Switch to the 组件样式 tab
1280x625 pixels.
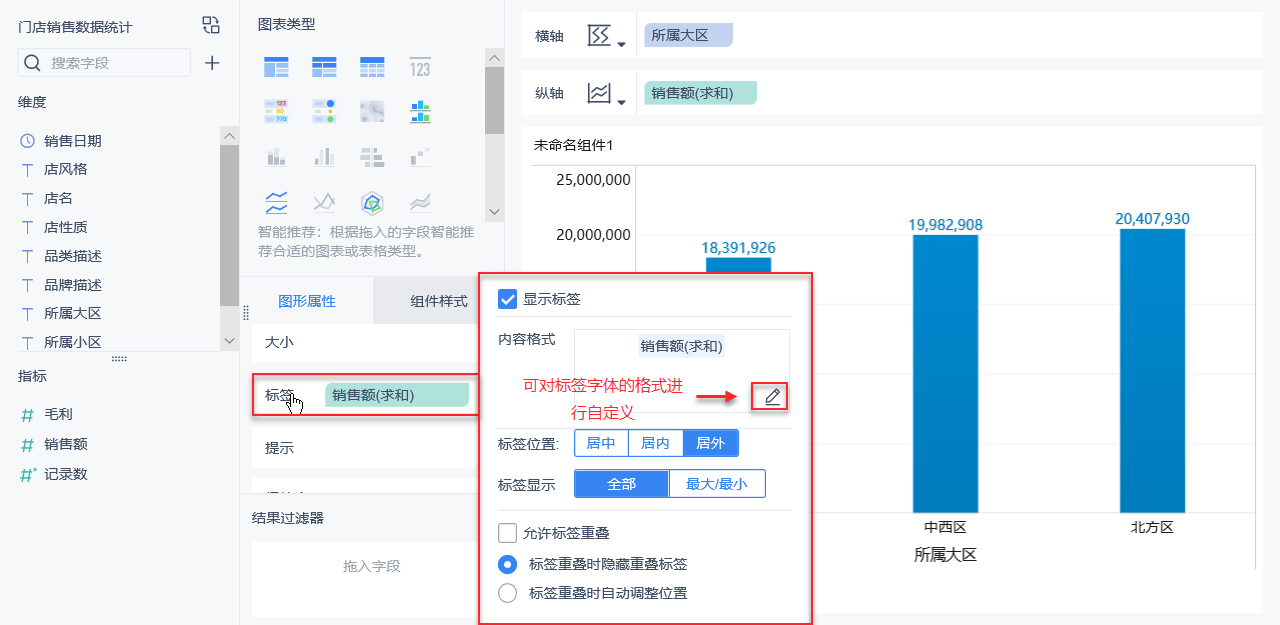click(x=439, y=301)
